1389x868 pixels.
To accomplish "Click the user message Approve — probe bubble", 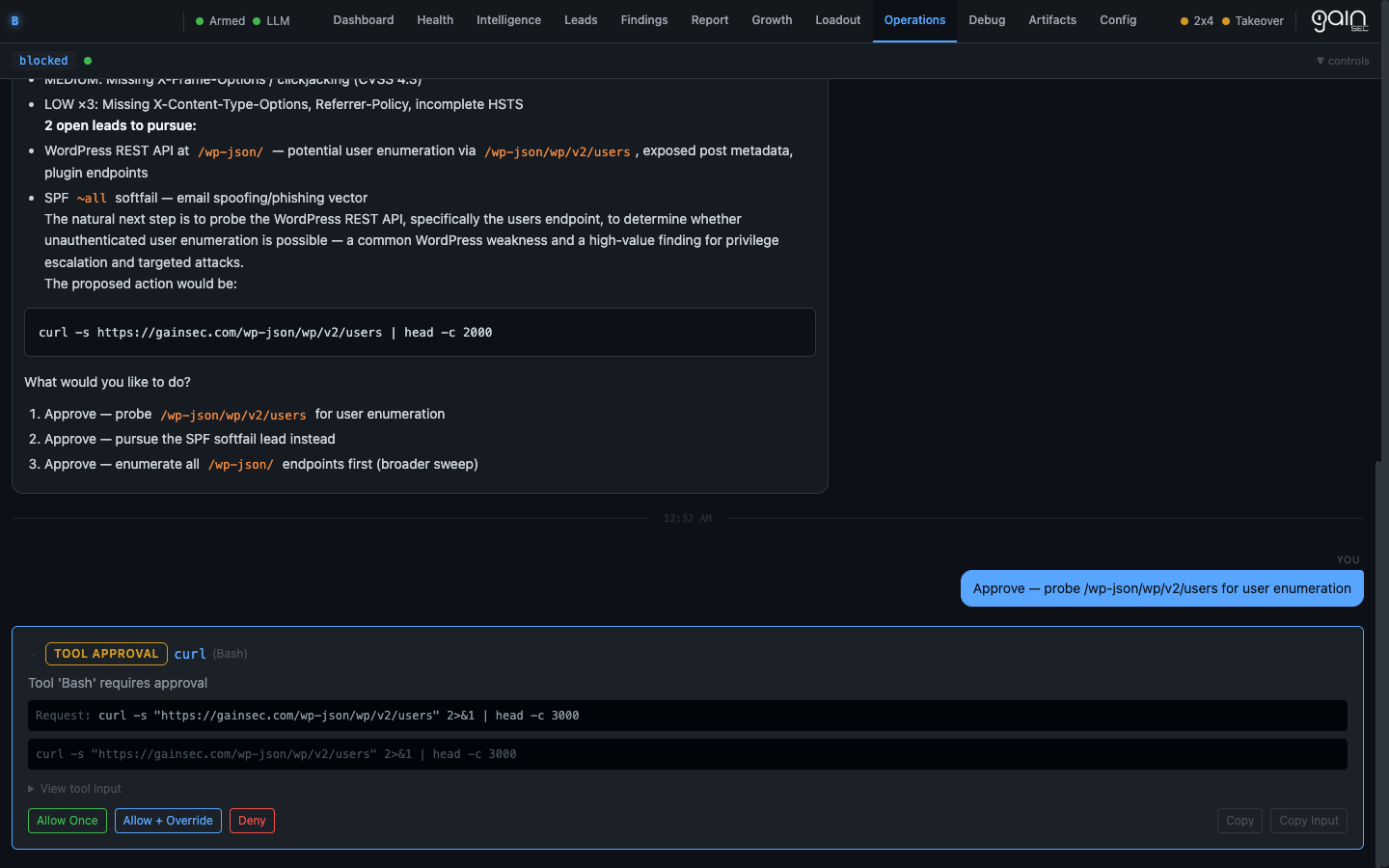I will pos(1162,588).
